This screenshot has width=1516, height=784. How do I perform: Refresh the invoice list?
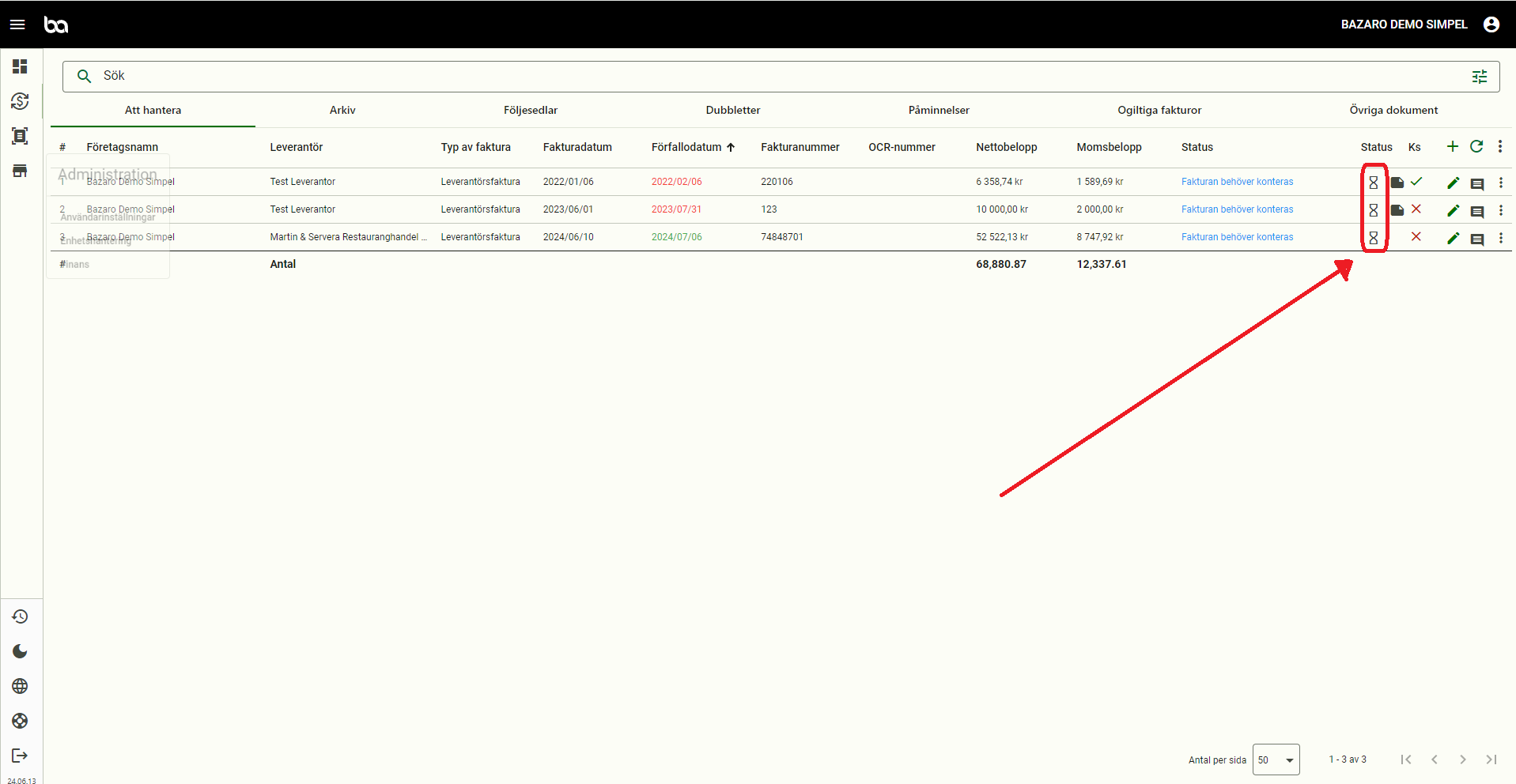[1476, 146]
